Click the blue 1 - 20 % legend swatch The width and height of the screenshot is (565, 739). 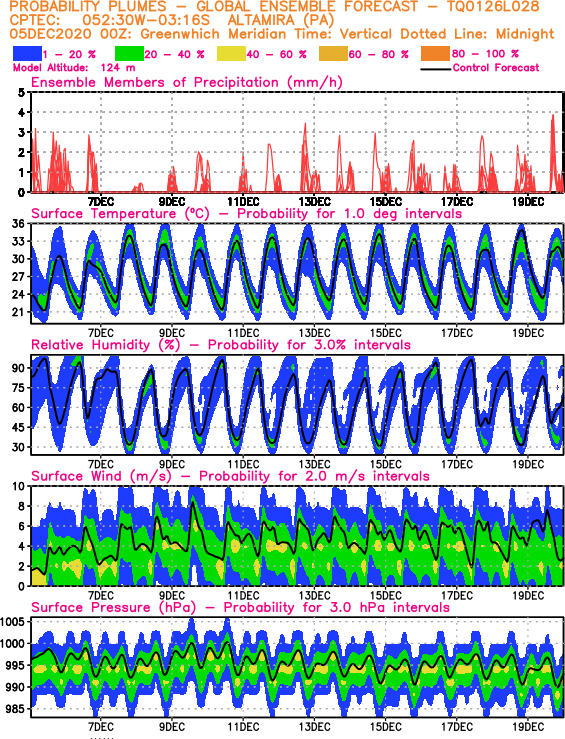(x=27, y=54)
